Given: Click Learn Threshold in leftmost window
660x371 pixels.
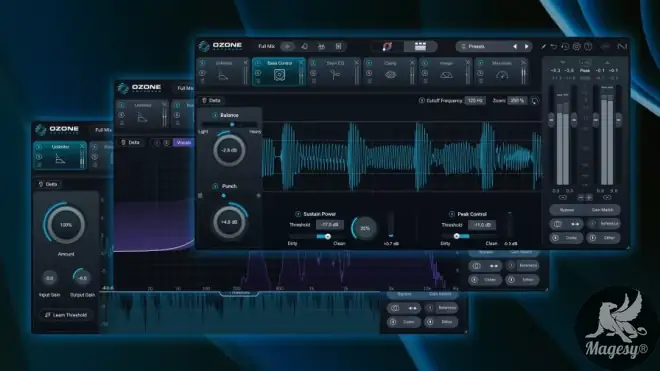Looking at the screenshot, I should coord(66,315).
